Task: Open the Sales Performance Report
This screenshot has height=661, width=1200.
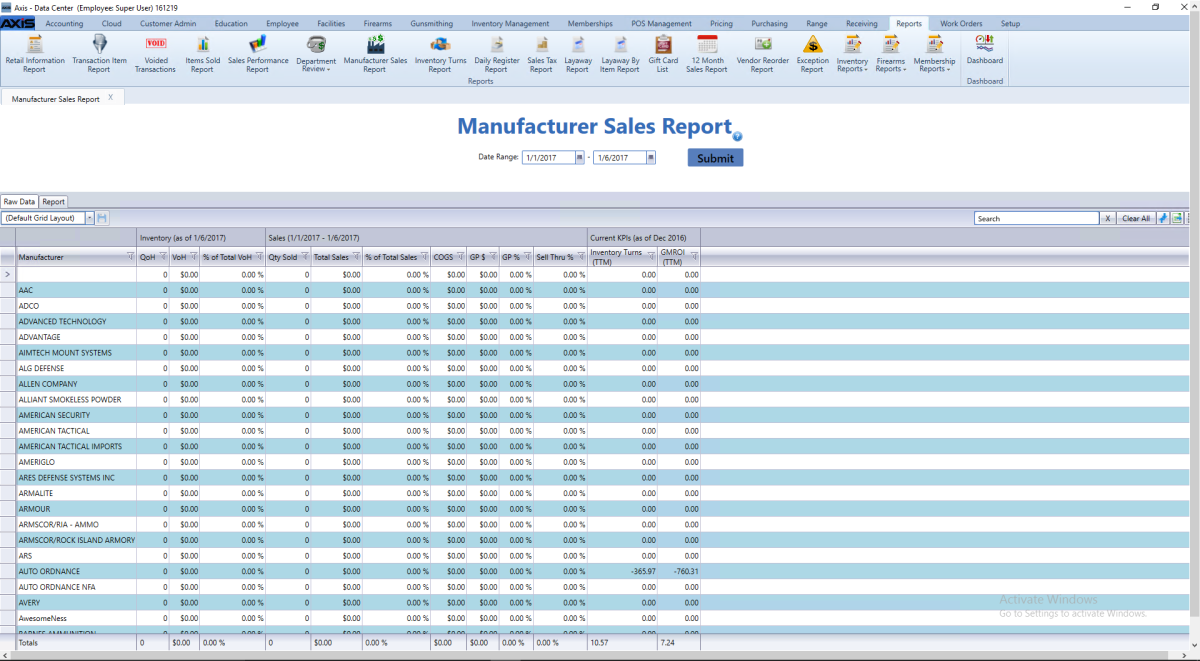Action: (258, 53)
